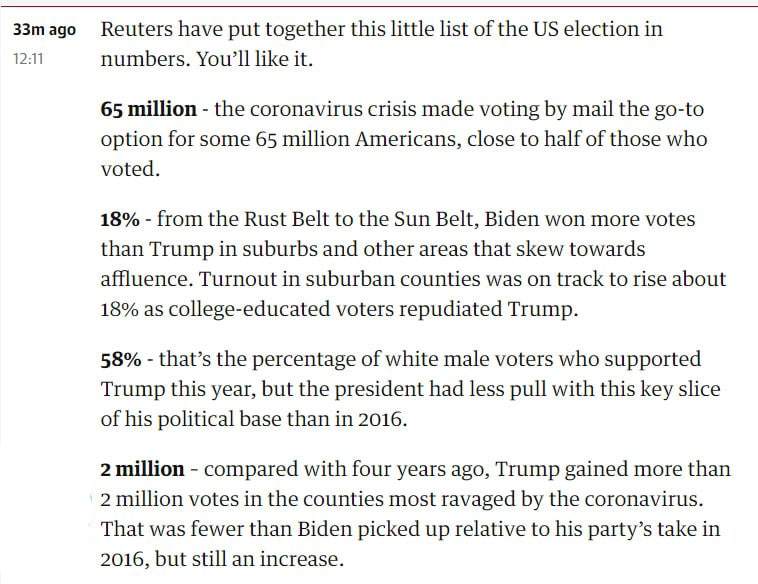Click "2016, but still an increase." line
758x584 pixels.
point(222,559)
